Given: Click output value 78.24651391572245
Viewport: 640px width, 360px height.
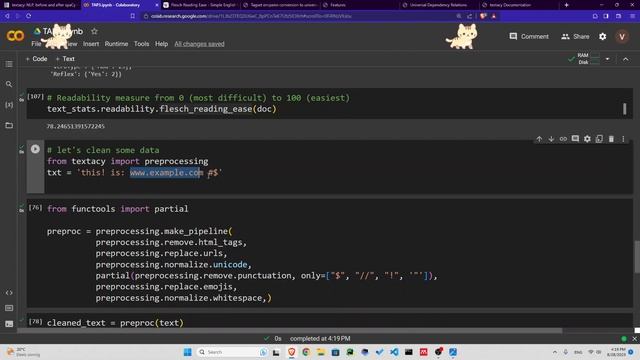Looking at the screenshot, I should click(x=76, y=126).
